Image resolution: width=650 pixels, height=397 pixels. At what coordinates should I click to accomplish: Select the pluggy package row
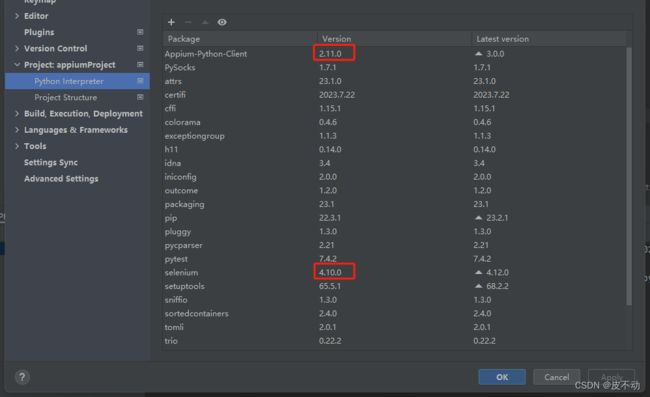click(394, 231)
